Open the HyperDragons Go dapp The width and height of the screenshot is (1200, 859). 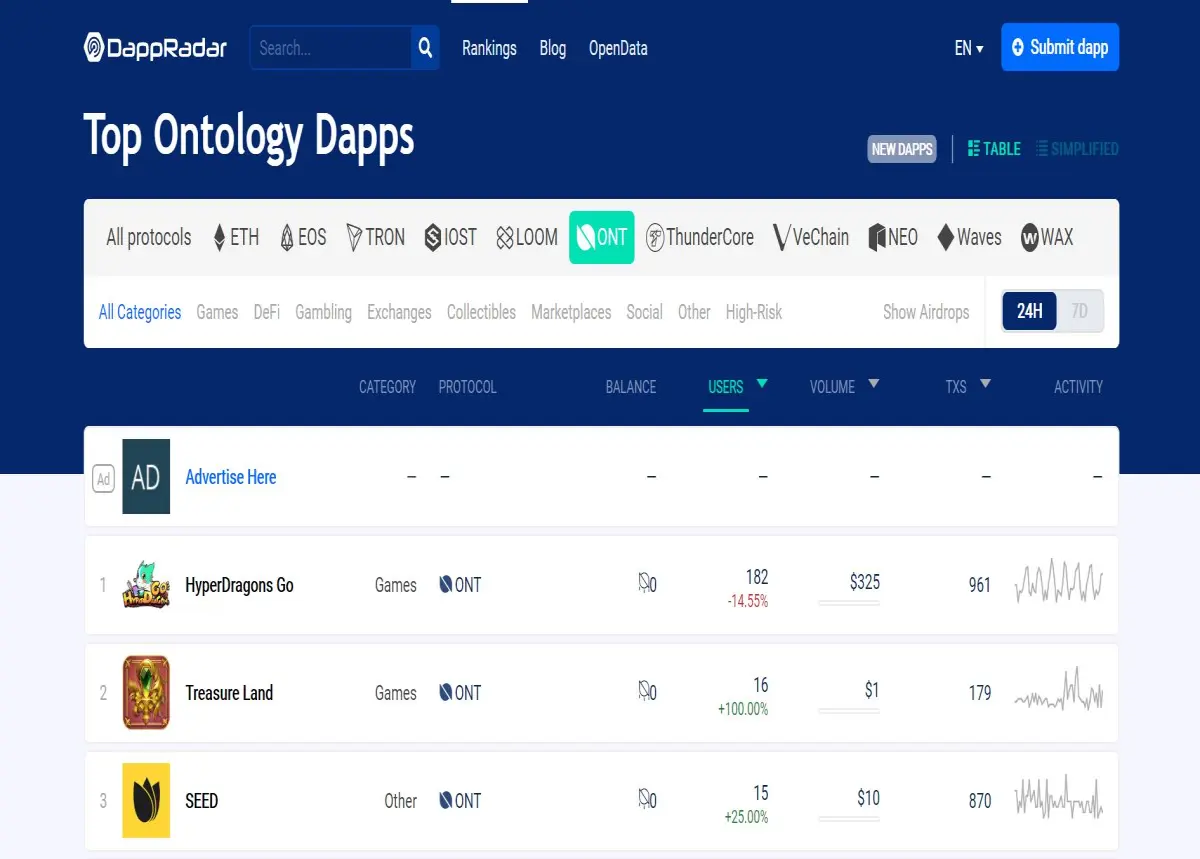239,585
